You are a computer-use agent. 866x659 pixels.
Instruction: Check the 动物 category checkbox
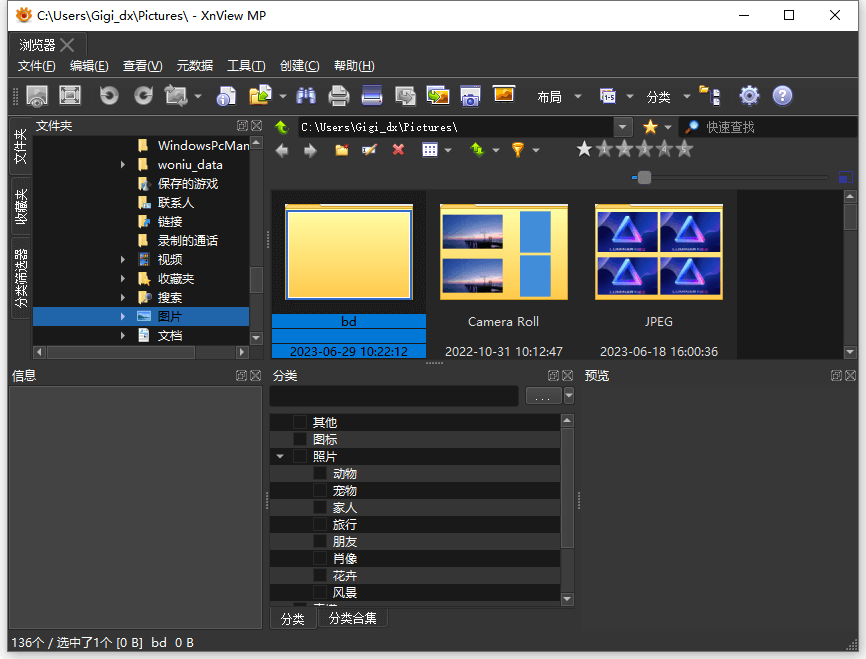point(320,473)
